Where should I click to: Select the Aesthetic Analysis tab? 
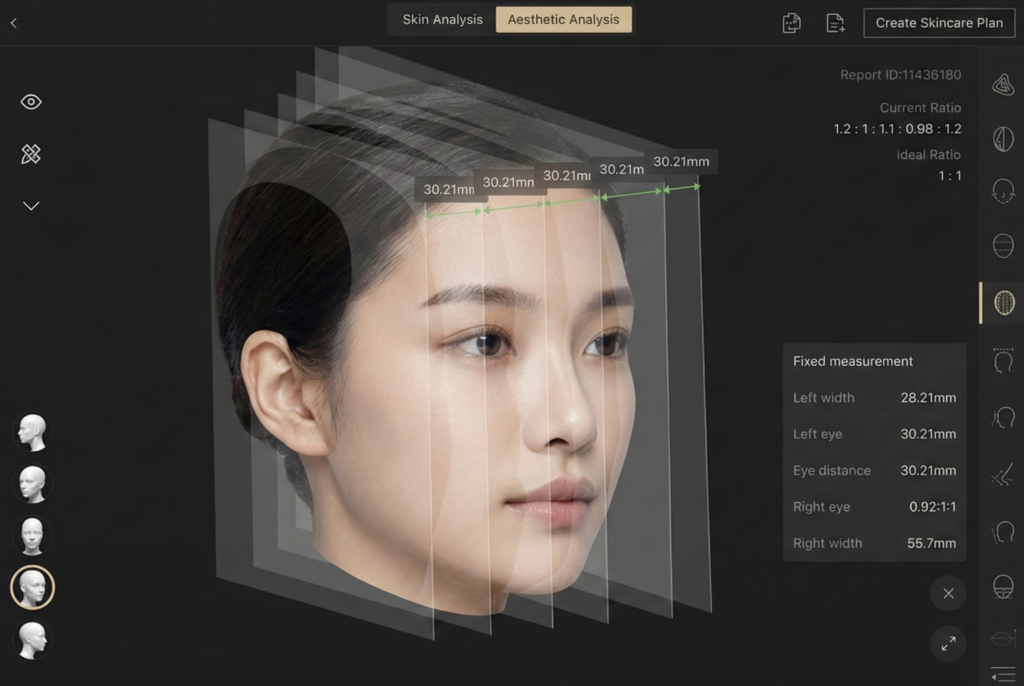pyautogui.click(x=563, y=20)
